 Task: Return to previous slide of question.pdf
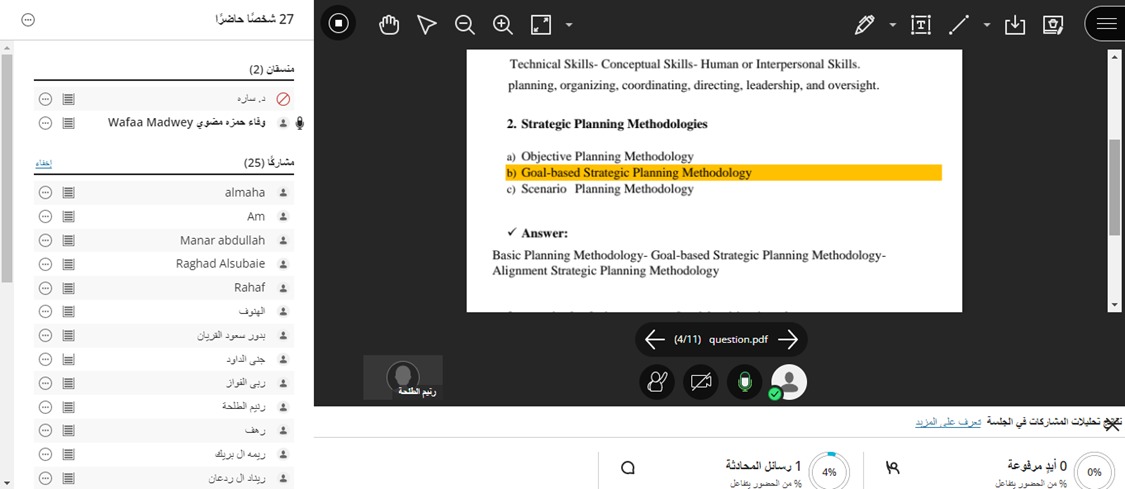click(655, 340)
